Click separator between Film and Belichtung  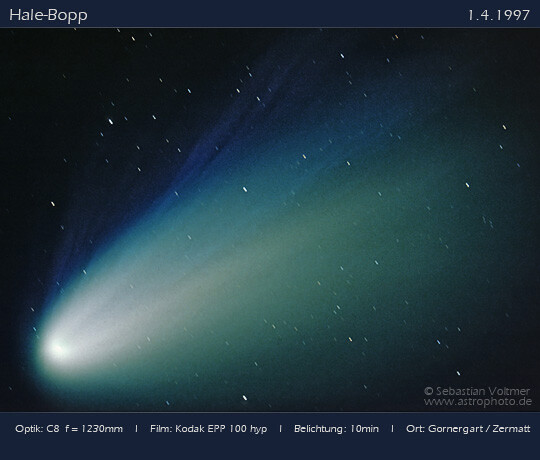point(280,429)
